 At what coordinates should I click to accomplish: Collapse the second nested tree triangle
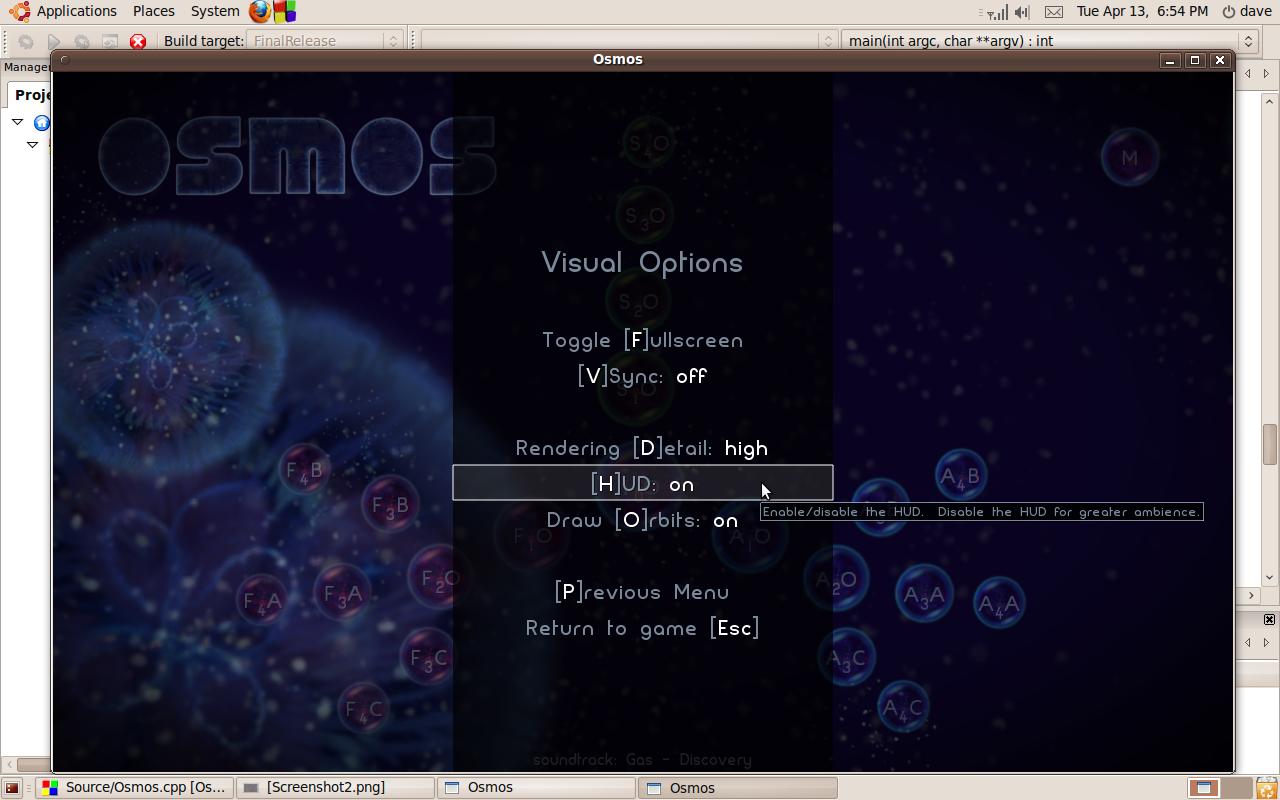pyautogui.click(x=32, y=145)
